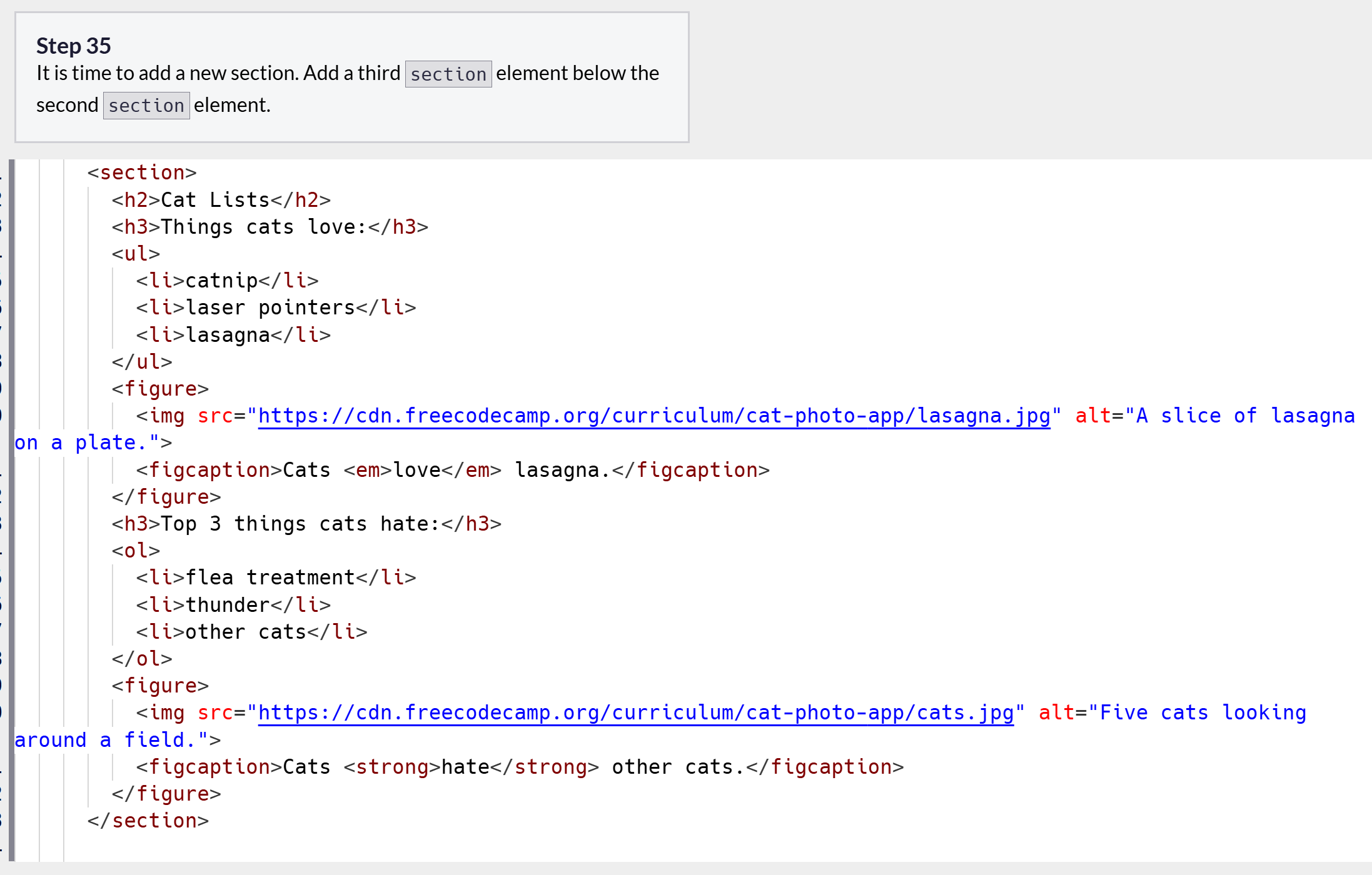Click the first inline section code label
1372x875 pixels.
448,74
